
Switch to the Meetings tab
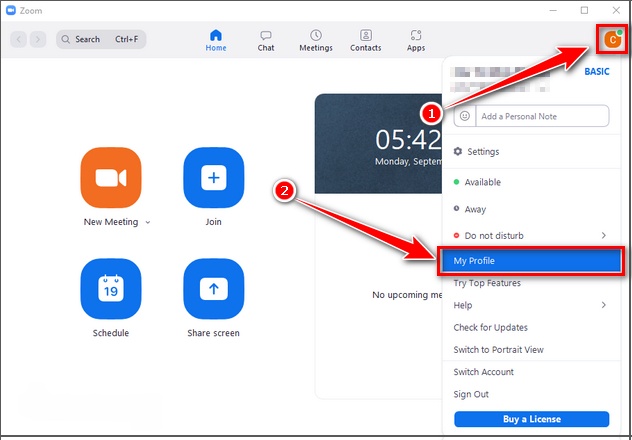point(316,40)
